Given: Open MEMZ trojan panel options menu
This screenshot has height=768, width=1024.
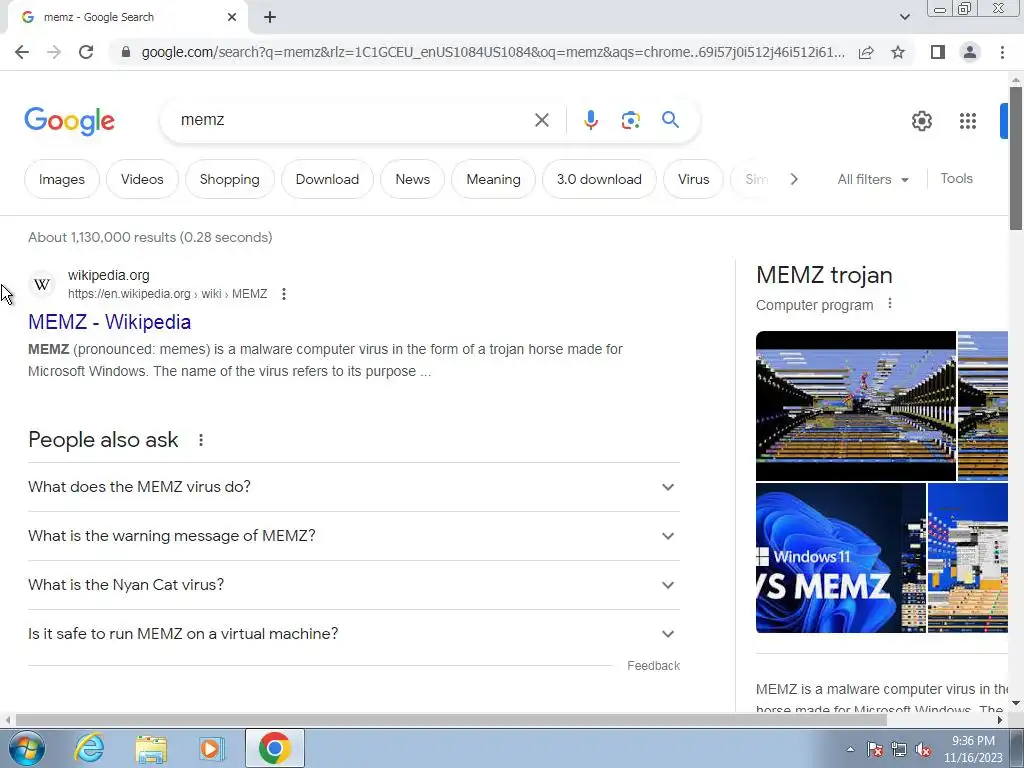Looking at the screenshot, I should (889, 304).
